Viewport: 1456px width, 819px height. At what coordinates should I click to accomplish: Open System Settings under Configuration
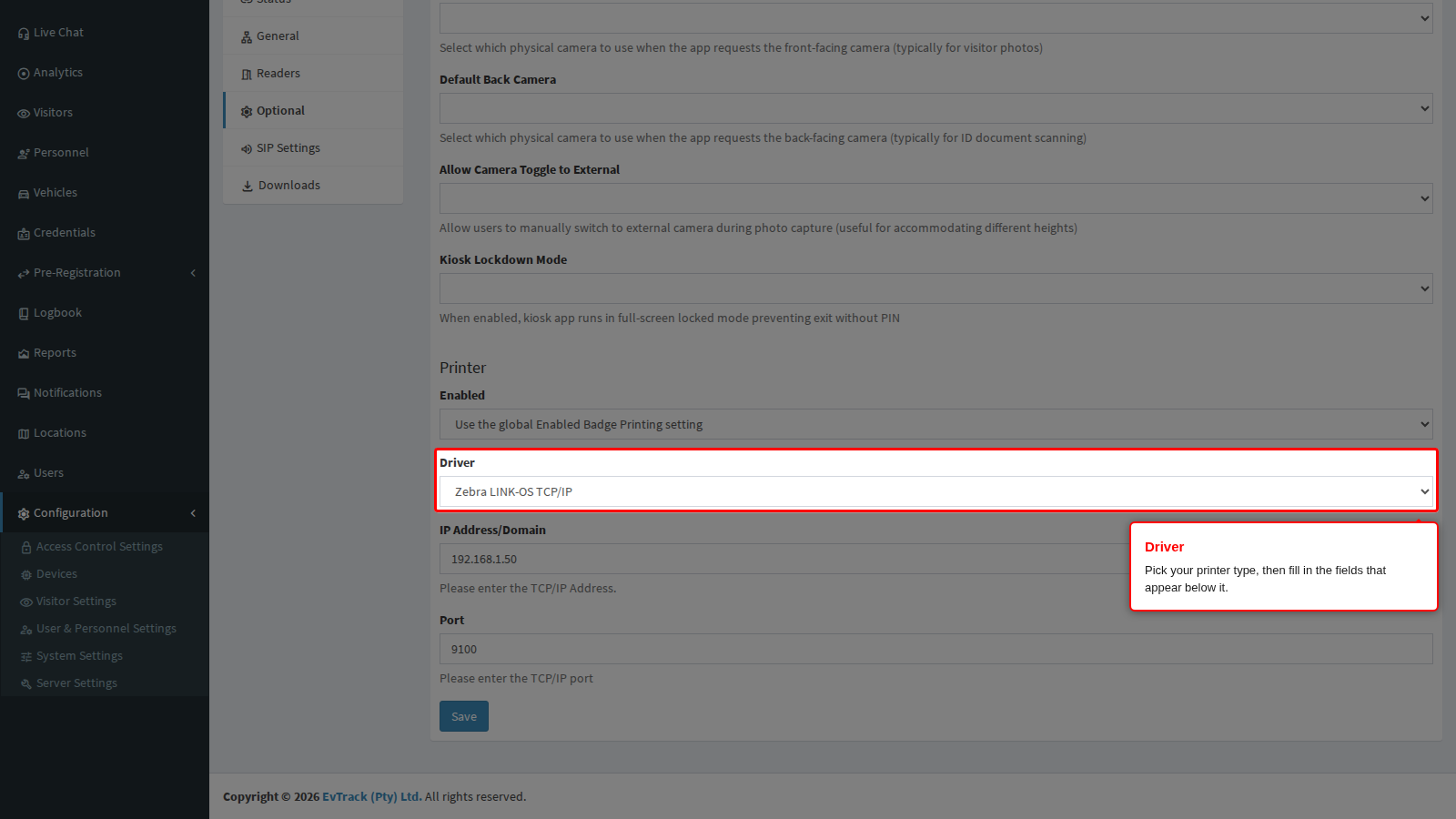[x=79, y=655]
